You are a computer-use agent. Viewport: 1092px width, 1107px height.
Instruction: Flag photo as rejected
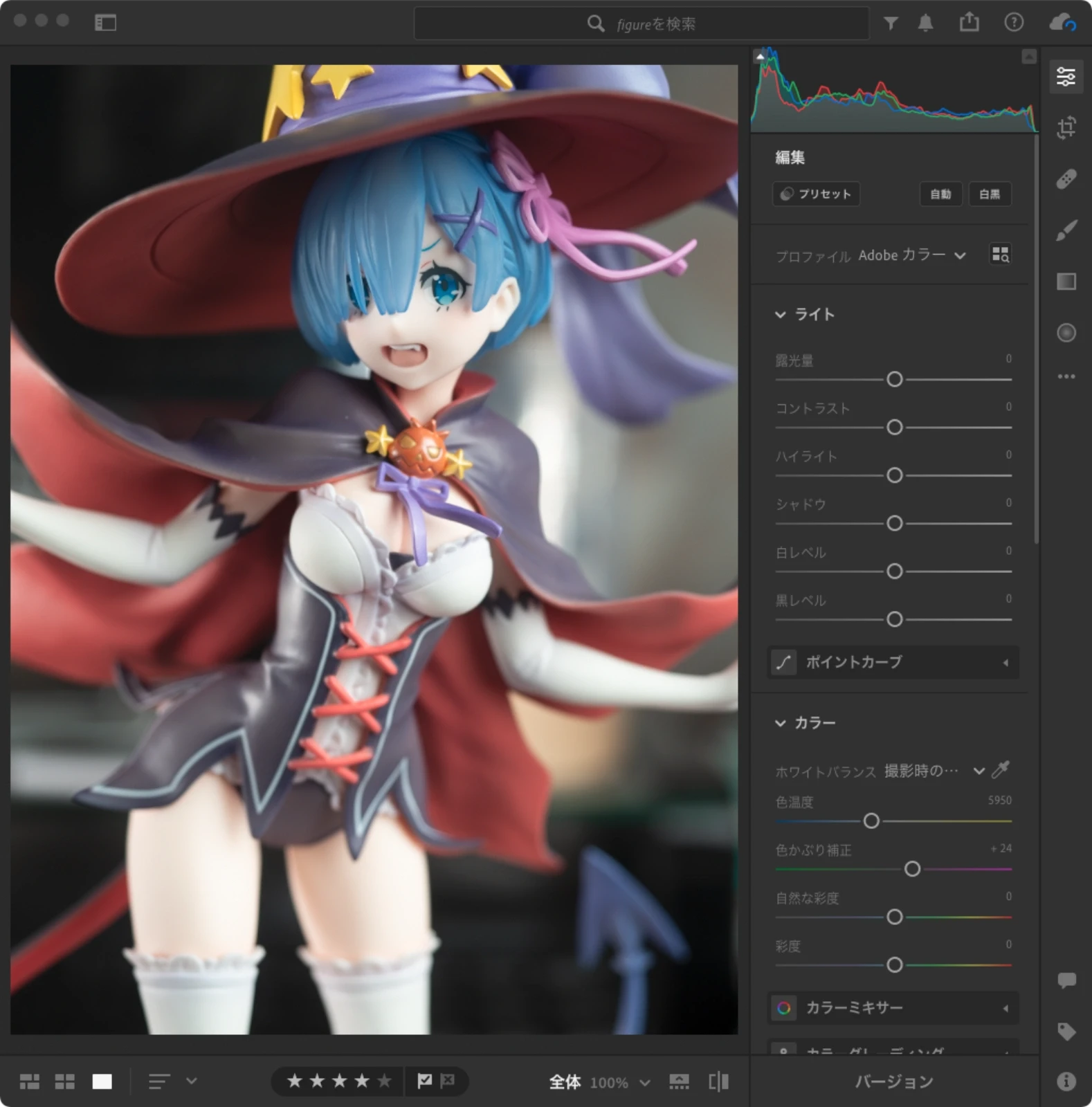[448, 1081]
